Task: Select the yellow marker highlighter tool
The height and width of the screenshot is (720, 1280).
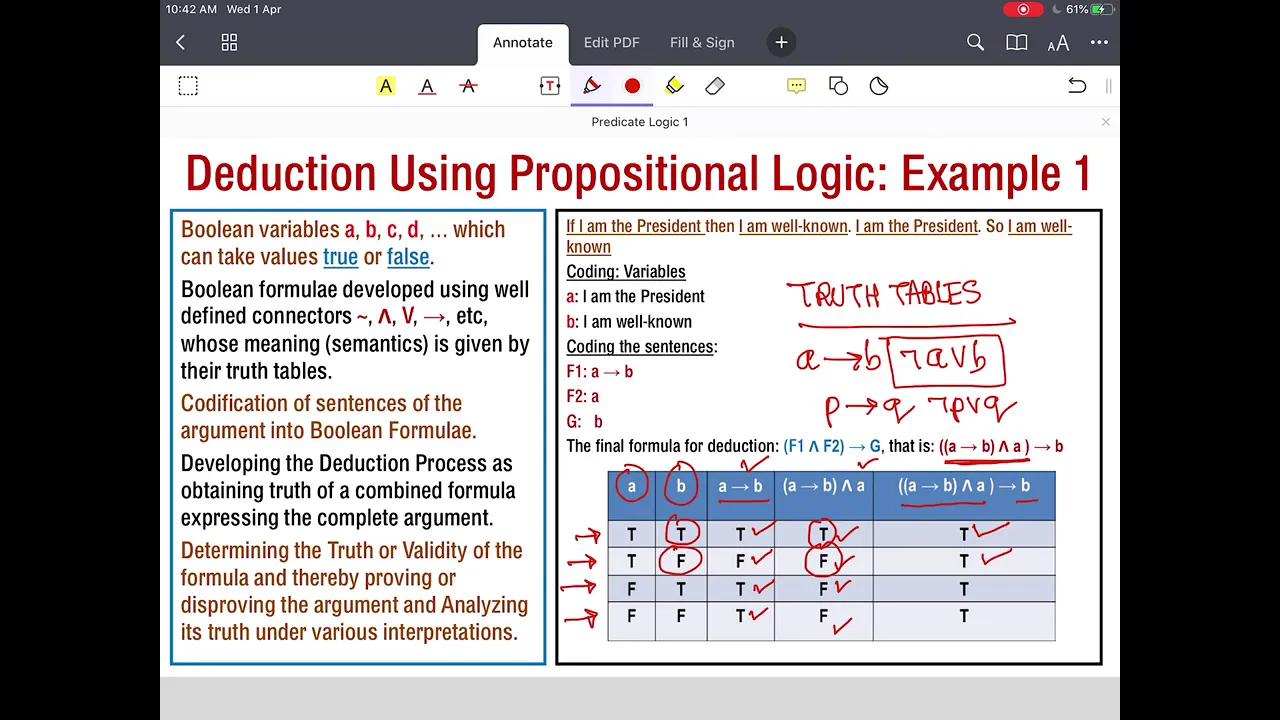Action: click(x=674, y=86)
